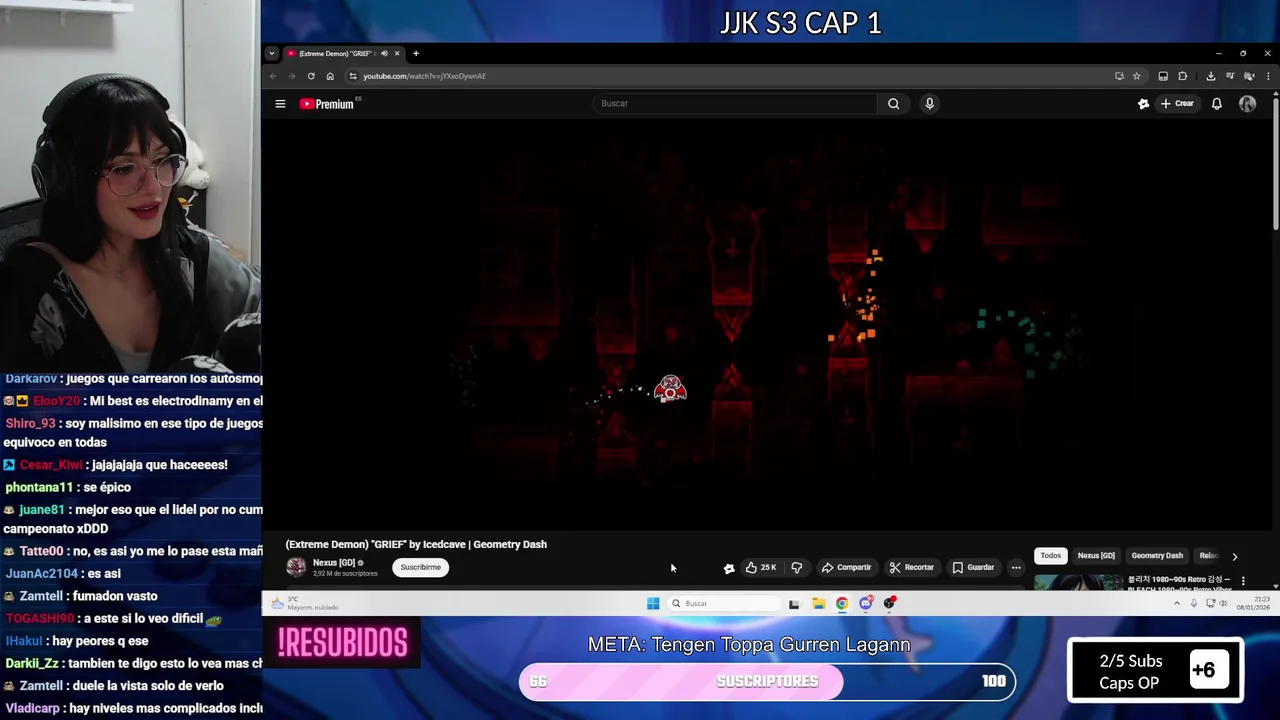This screenshot has width=1280, height=720.
Task: Share the video using Compartir
Action: pyautogui.click(x=847, y=567)
